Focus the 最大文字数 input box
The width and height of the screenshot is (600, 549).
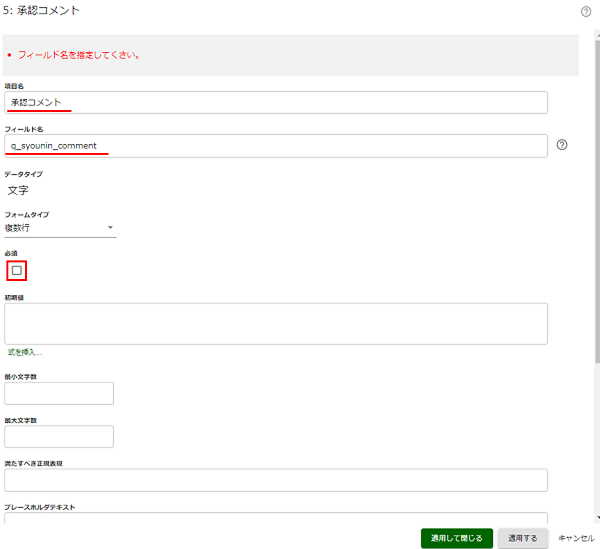tap(59, 436)
